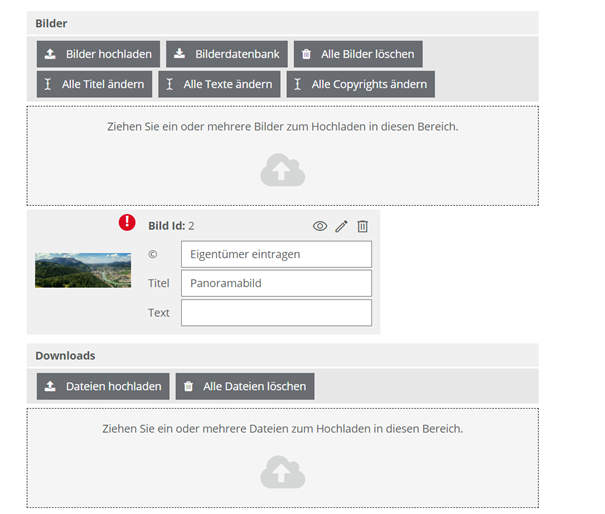This screenshot has width=605, height=514.
Task: Select the panorama image thumbnail
Action: [x=83, y=270]
